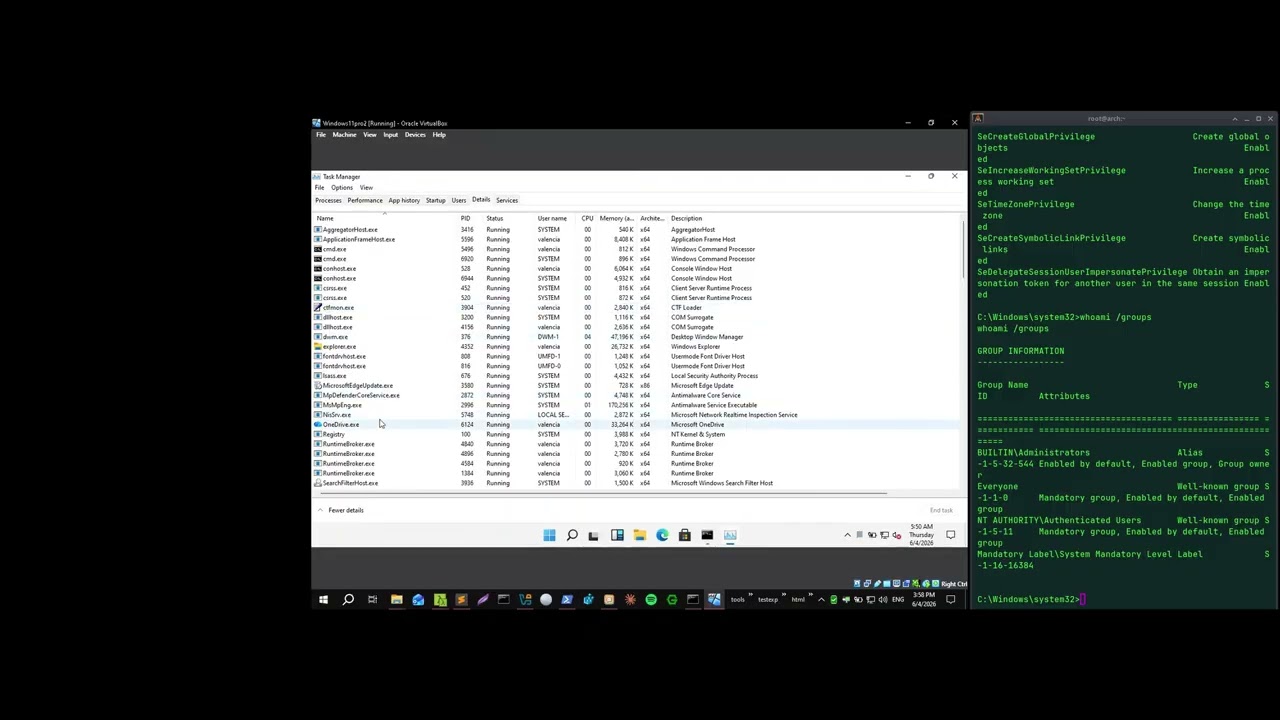The image size is (1280, 720).
Task: Open the host notification center icon
Action: 951,600
